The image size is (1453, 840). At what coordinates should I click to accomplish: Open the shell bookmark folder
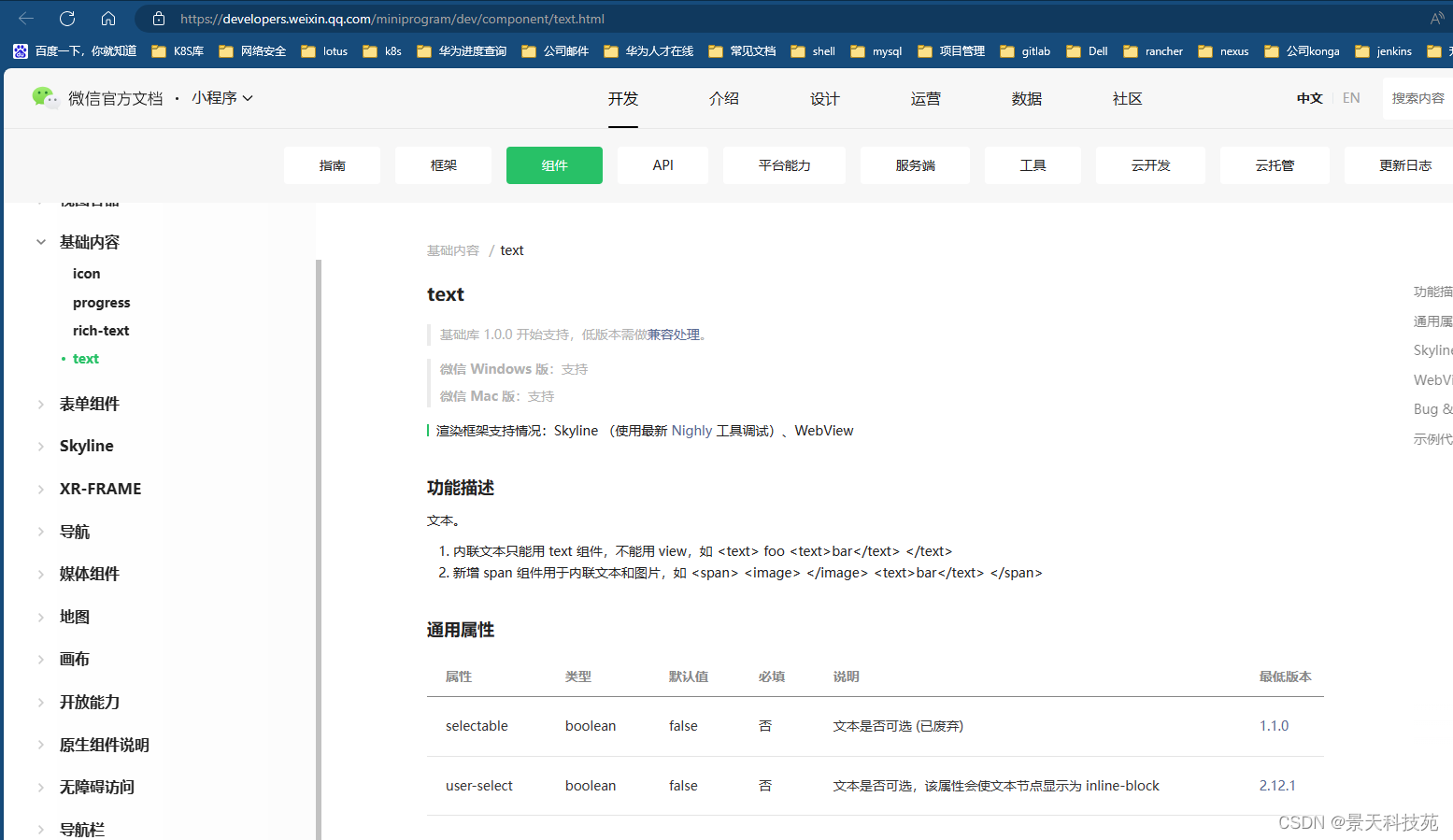(x=813, y=51)
